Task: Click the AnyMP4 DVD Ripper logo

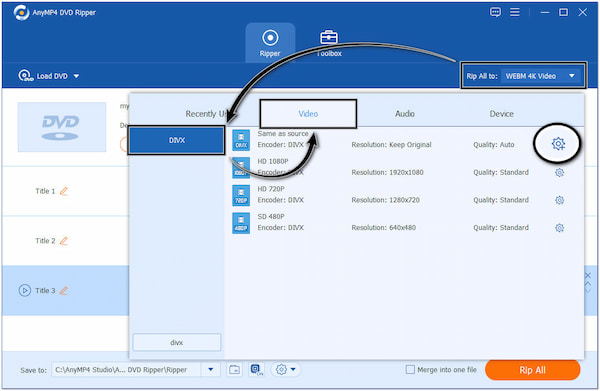Action: click(x=21, y=12)
